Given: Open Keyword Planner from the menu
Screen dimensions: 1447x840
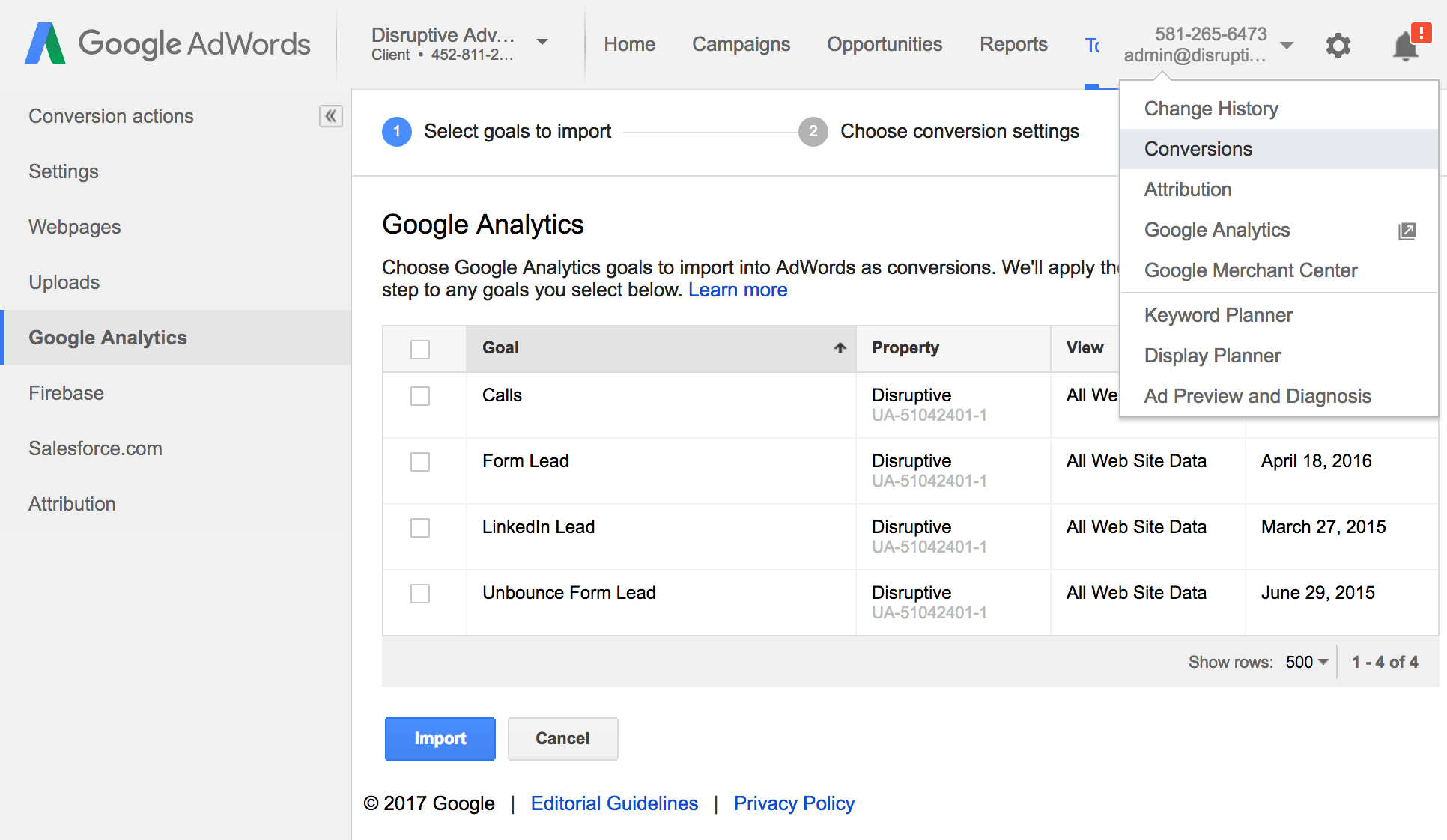Looking at the screenshot, I should [1279, 315].
